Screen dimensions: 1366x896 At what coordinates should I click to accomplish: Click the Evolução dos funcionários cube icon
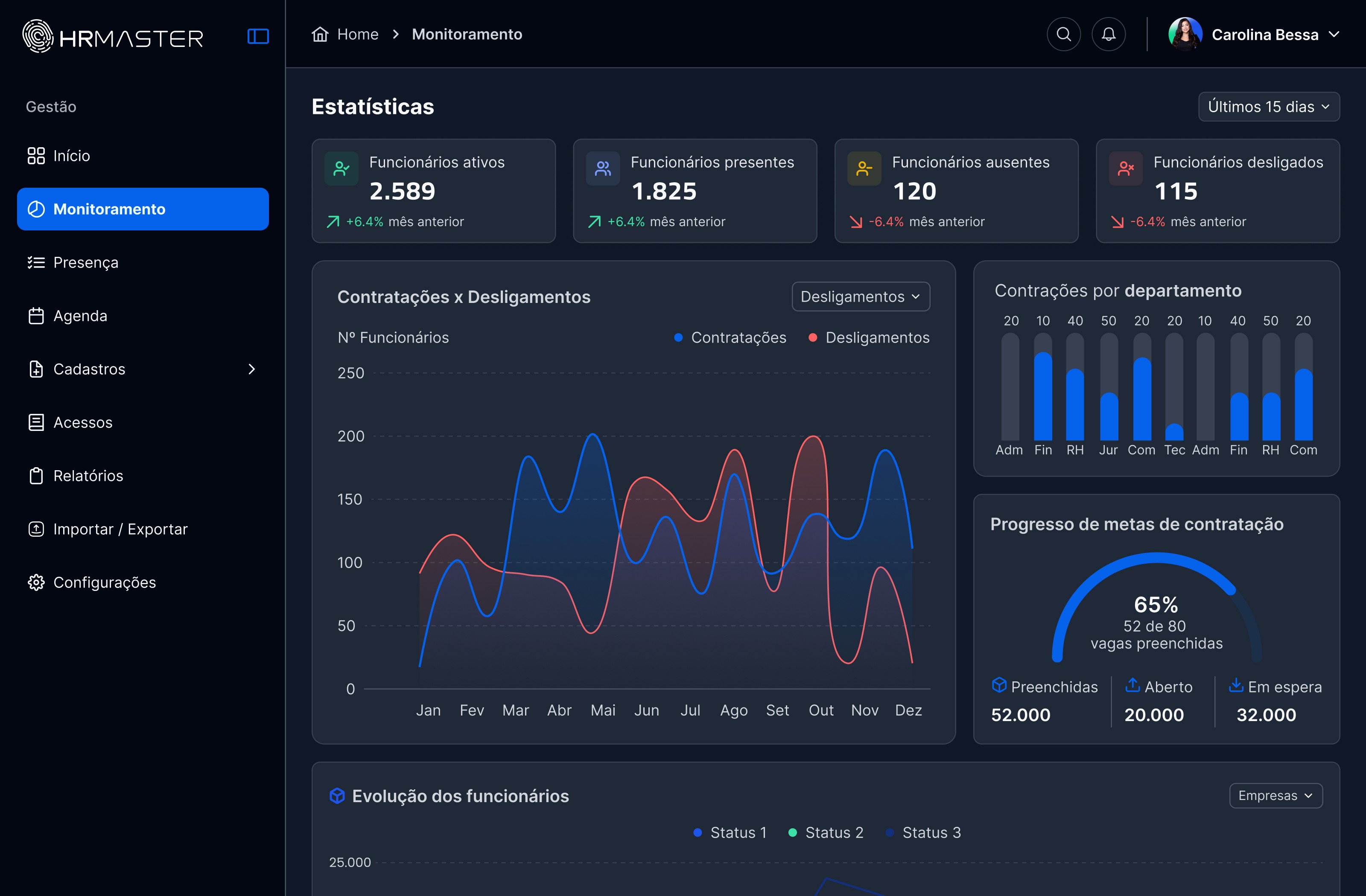pos(338,796)
